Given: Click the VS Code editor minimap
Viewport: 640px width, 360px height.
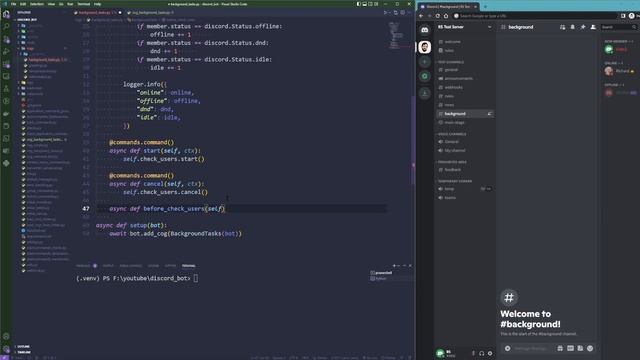Looking at the screenshot, I should click(x=395, y=36).
